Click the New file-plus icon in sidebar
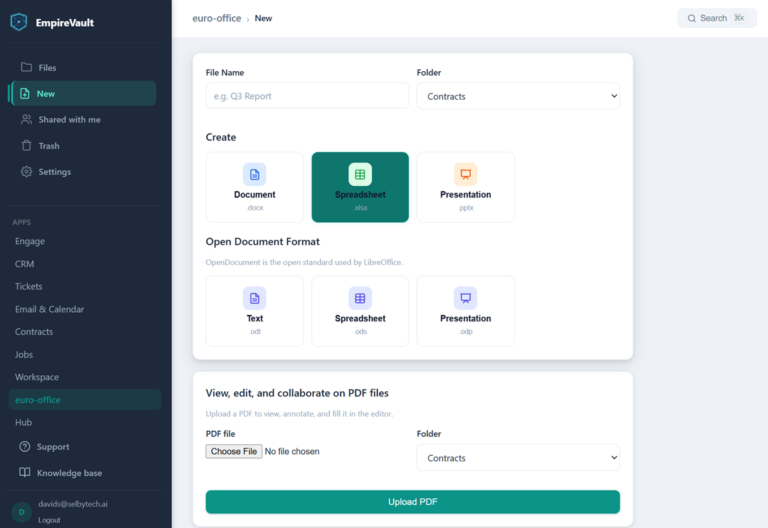Screen dimensions: 768x528 (24, 94)
